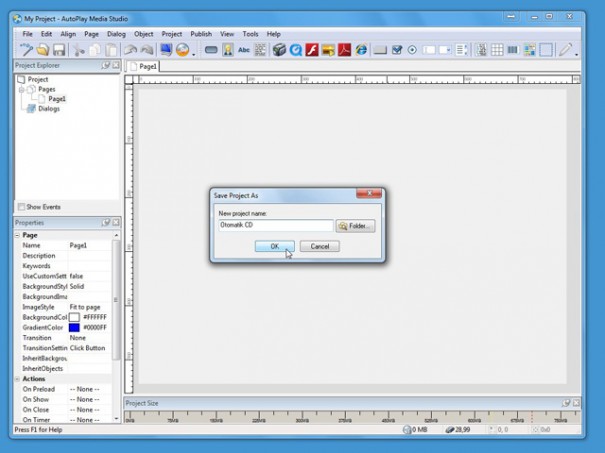
Task: Open the Publish icon dropdown arrow
Action: [x=194, y=54]
